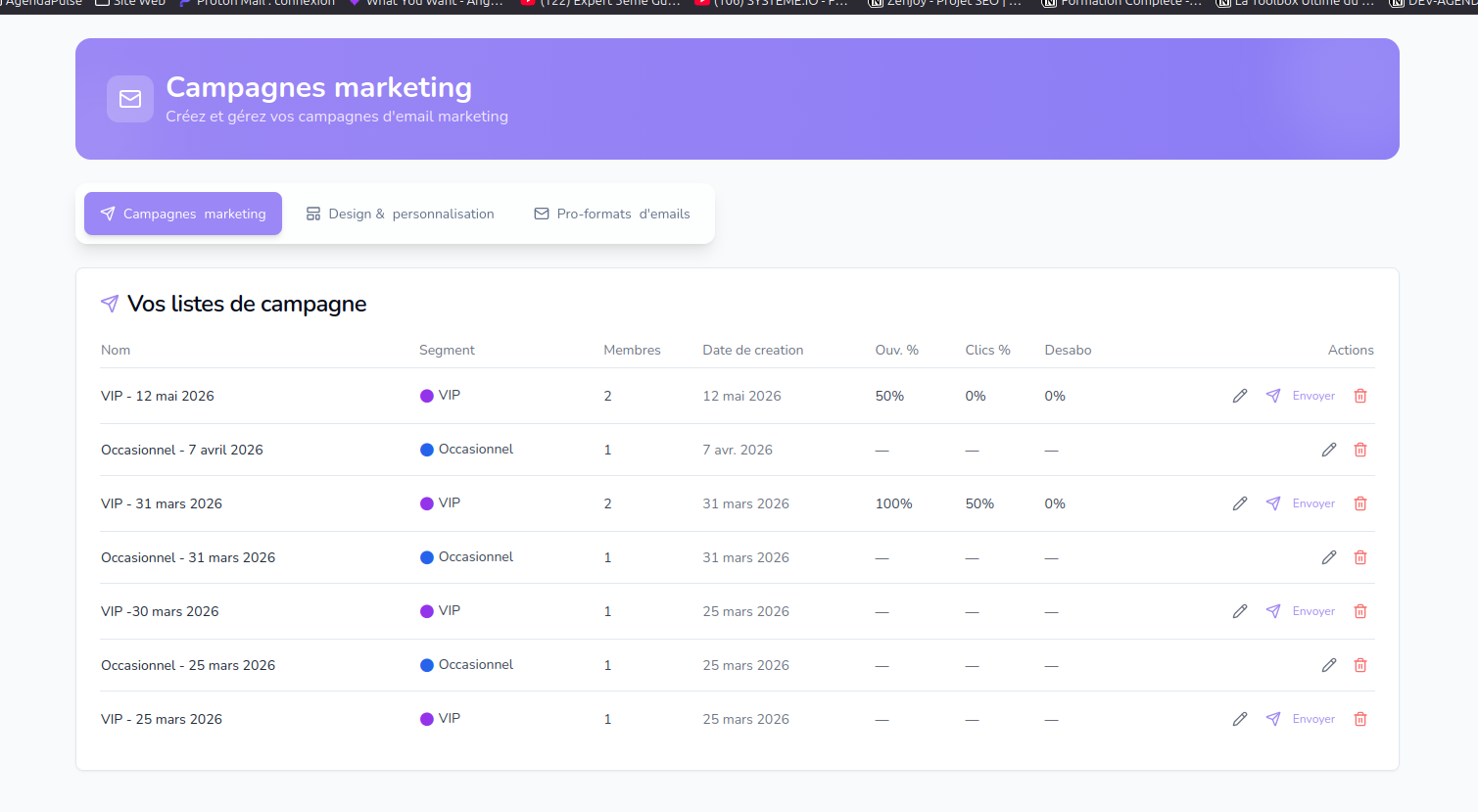
Task: Switch to Pro-formats d'emails tab
Action: click(612, 214)
